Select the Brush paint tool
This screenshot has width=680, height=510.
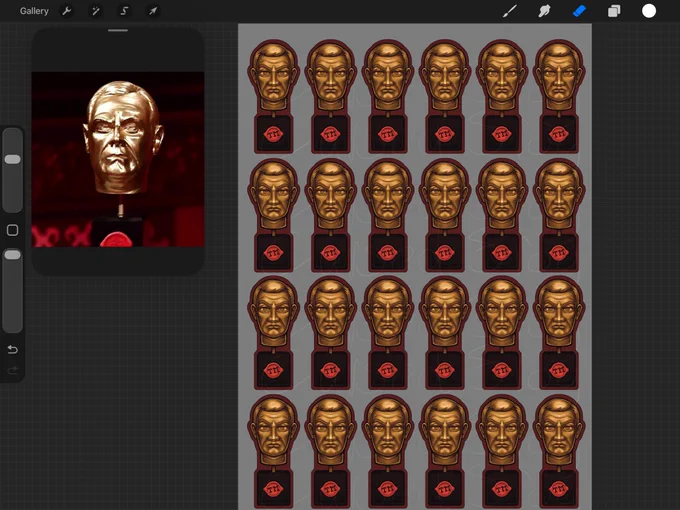[x=510, y=11]
